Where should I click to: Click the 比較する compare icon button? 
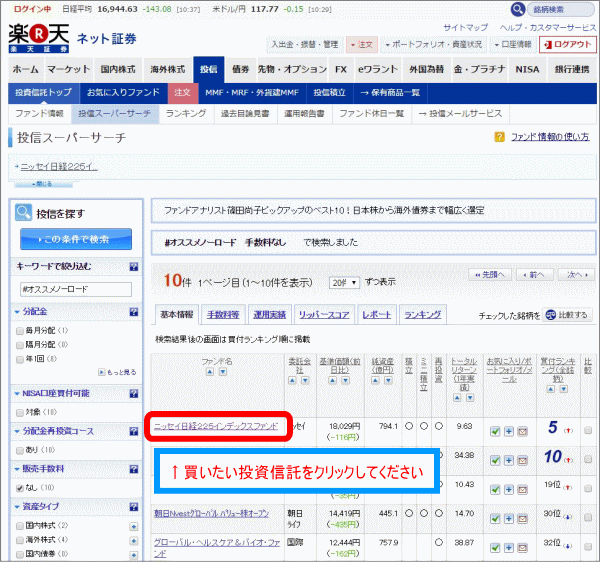[x=567, y=315]
